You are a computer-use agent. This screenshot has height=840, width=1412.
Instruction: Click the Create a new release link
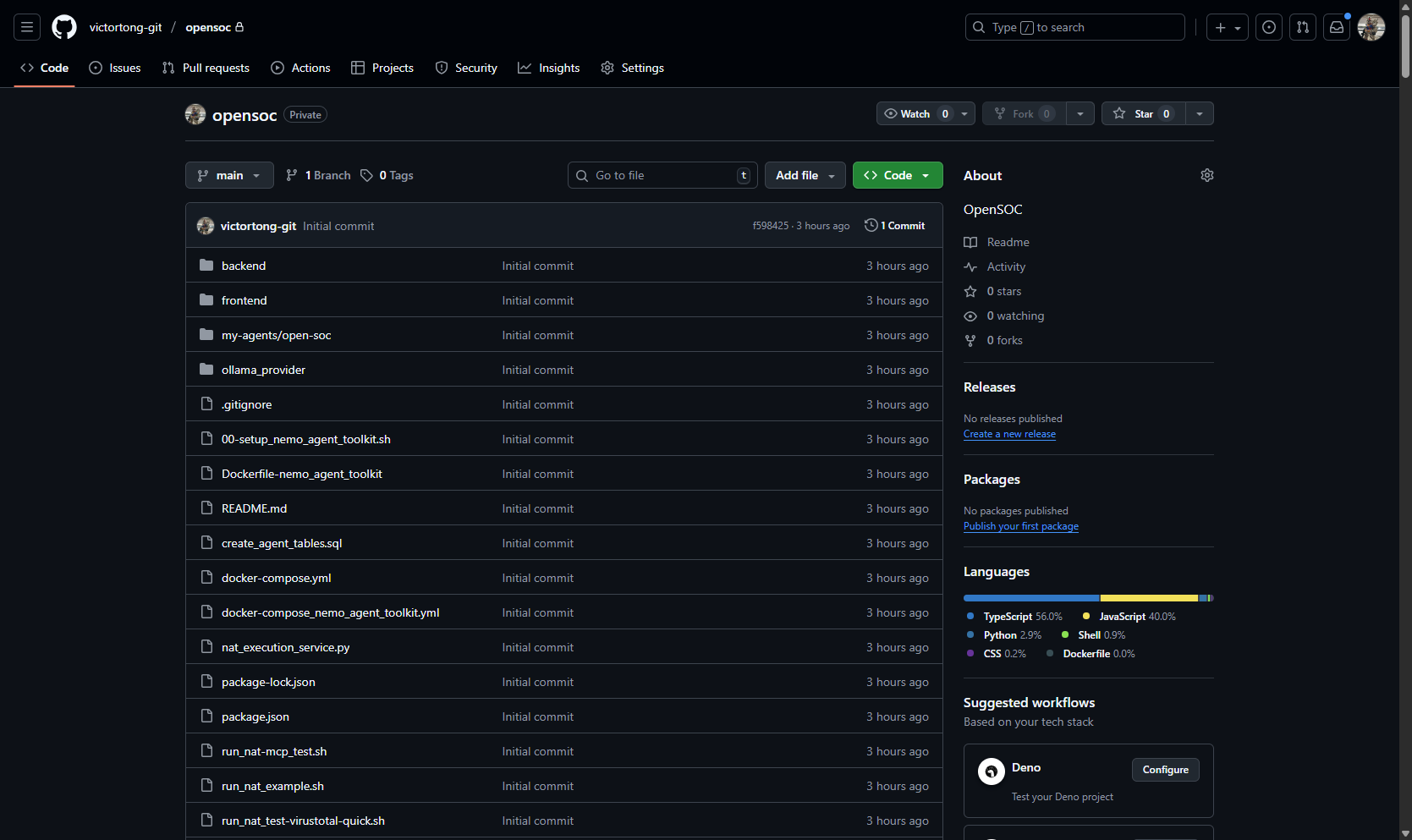coord(1009,434)
